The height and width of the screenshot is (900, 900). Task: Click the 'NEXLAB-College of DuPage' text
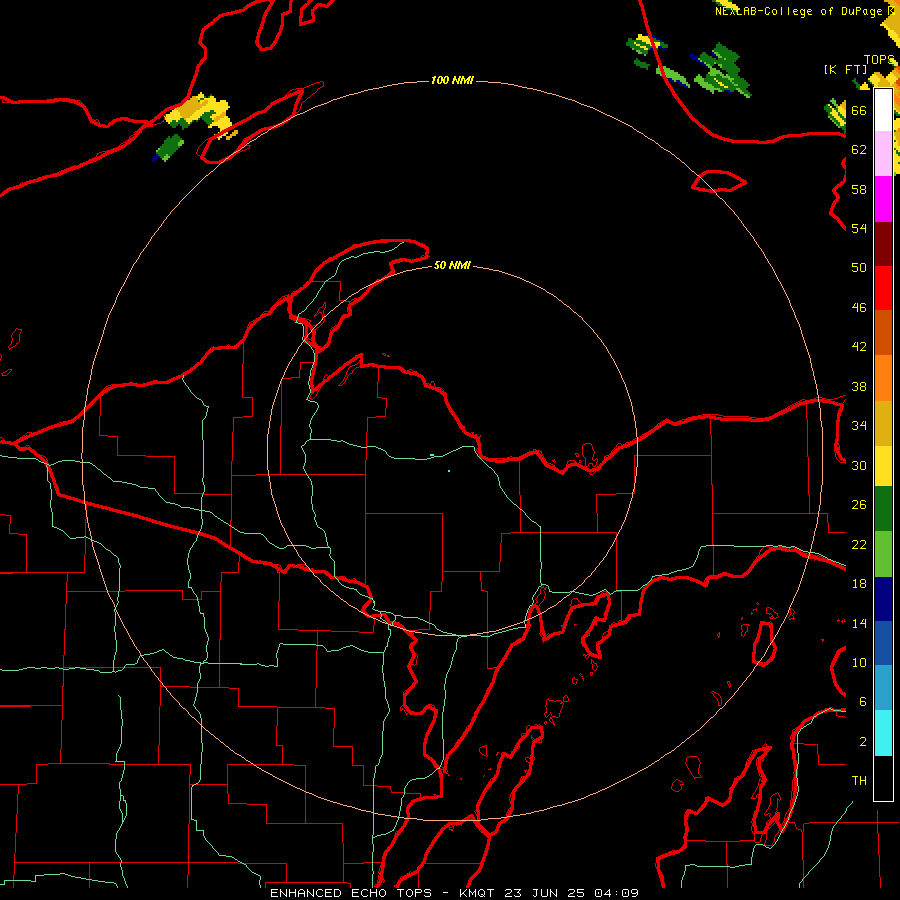click(798, 11)
